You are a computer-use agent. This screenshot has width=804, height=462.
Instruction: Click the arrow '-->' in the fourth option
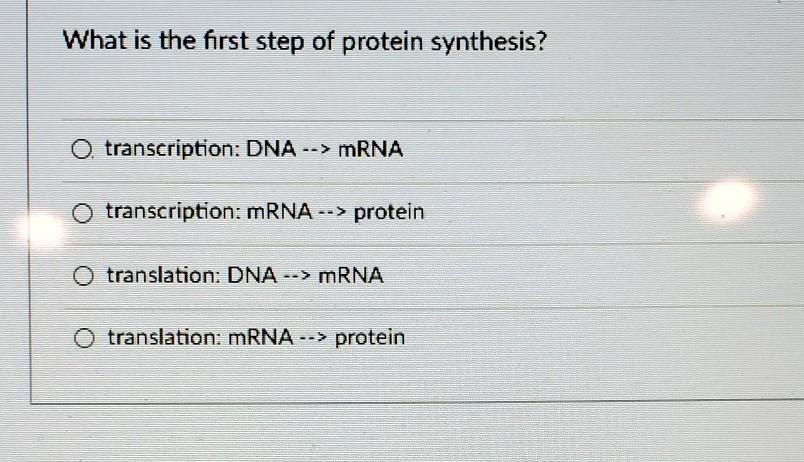point(313,338)
